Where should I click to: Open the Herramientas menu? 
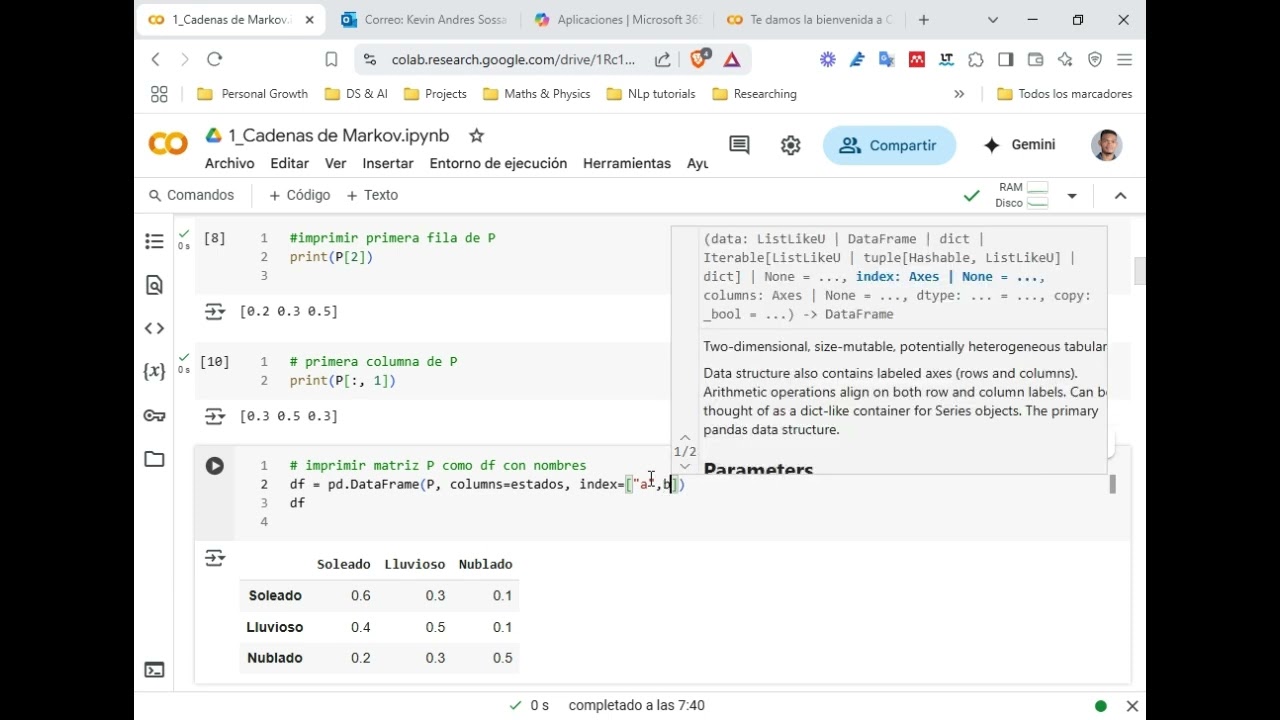pos(627,163)
